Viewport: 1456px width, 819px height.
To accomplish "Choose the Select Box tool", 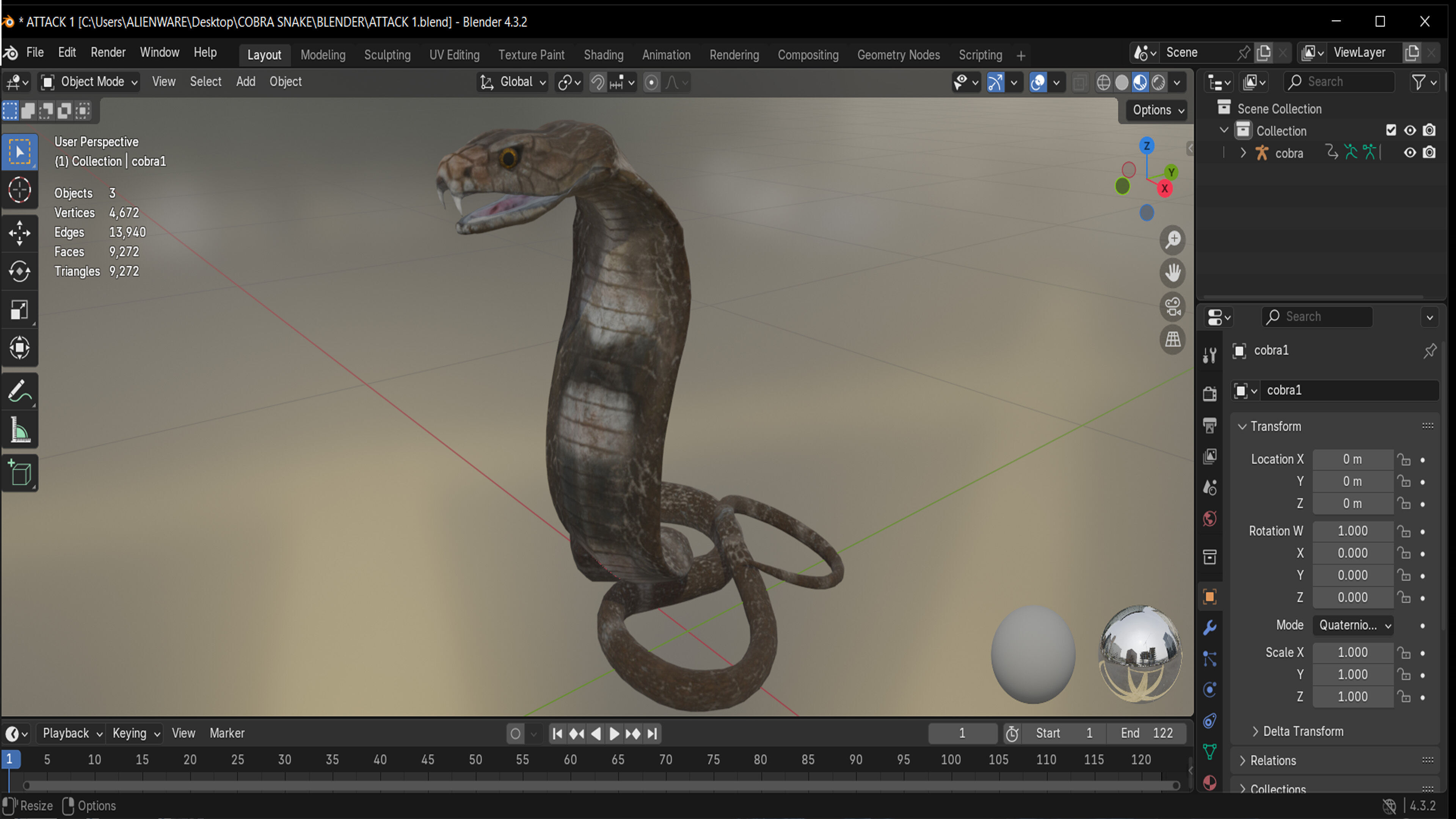I will (x=19, y=152).
